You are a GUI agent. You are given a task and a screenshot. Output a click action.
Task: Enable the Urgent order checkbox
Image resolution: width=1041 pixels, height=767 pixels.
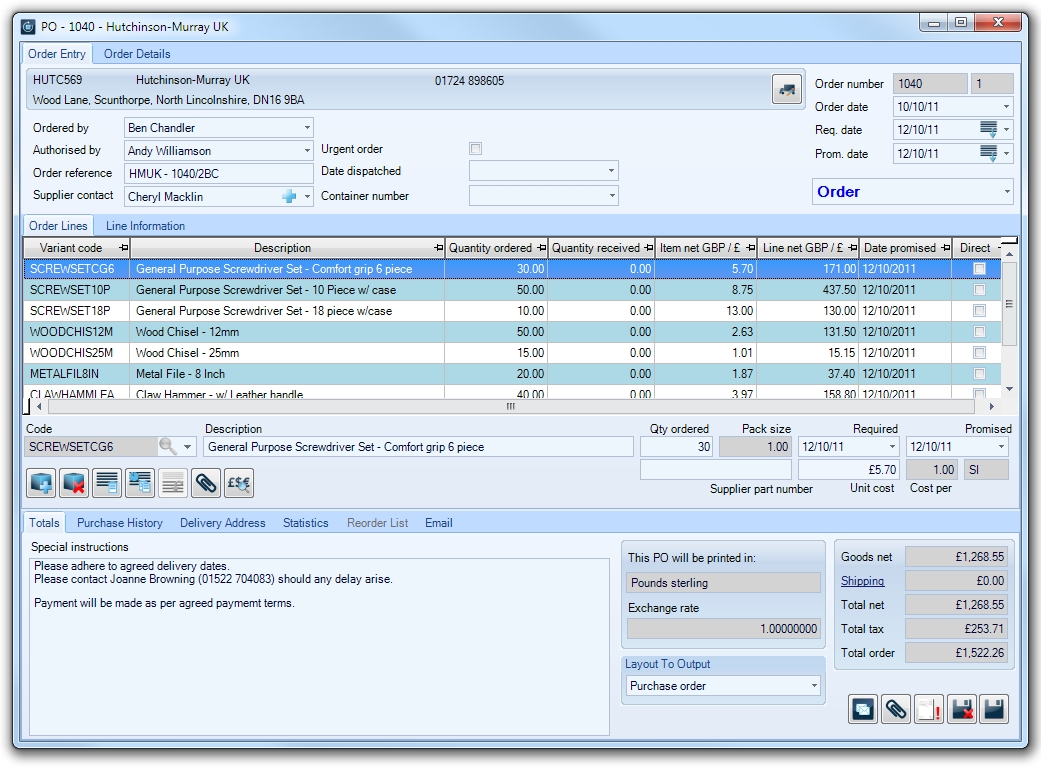[476, 149]
